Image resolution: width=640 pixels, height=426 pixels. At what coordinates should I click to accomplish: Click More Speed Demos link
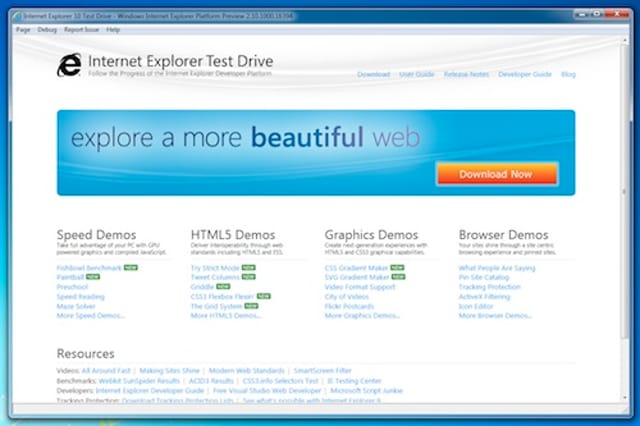click(91, 316)
